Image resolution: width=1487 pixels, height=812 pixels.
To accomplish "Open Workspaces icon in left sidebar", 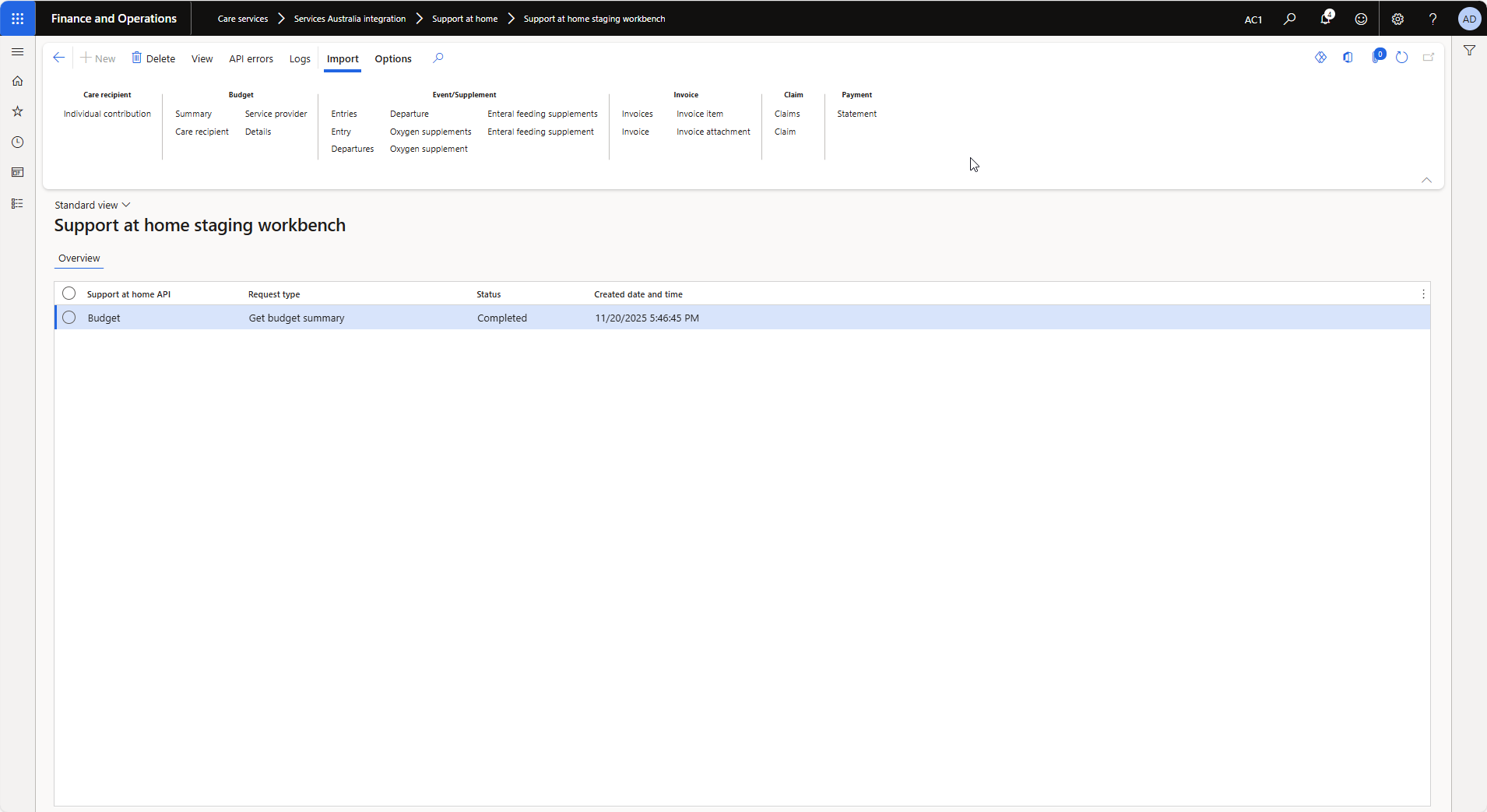I will 17,173.
